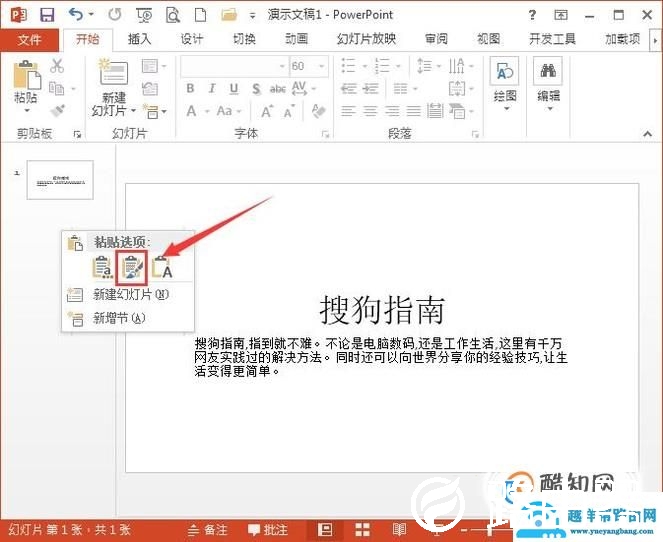Click 备注 Notes button in status bar
Image resolution: width=663 pixels, height=542 pixels.
pos(208,530)
